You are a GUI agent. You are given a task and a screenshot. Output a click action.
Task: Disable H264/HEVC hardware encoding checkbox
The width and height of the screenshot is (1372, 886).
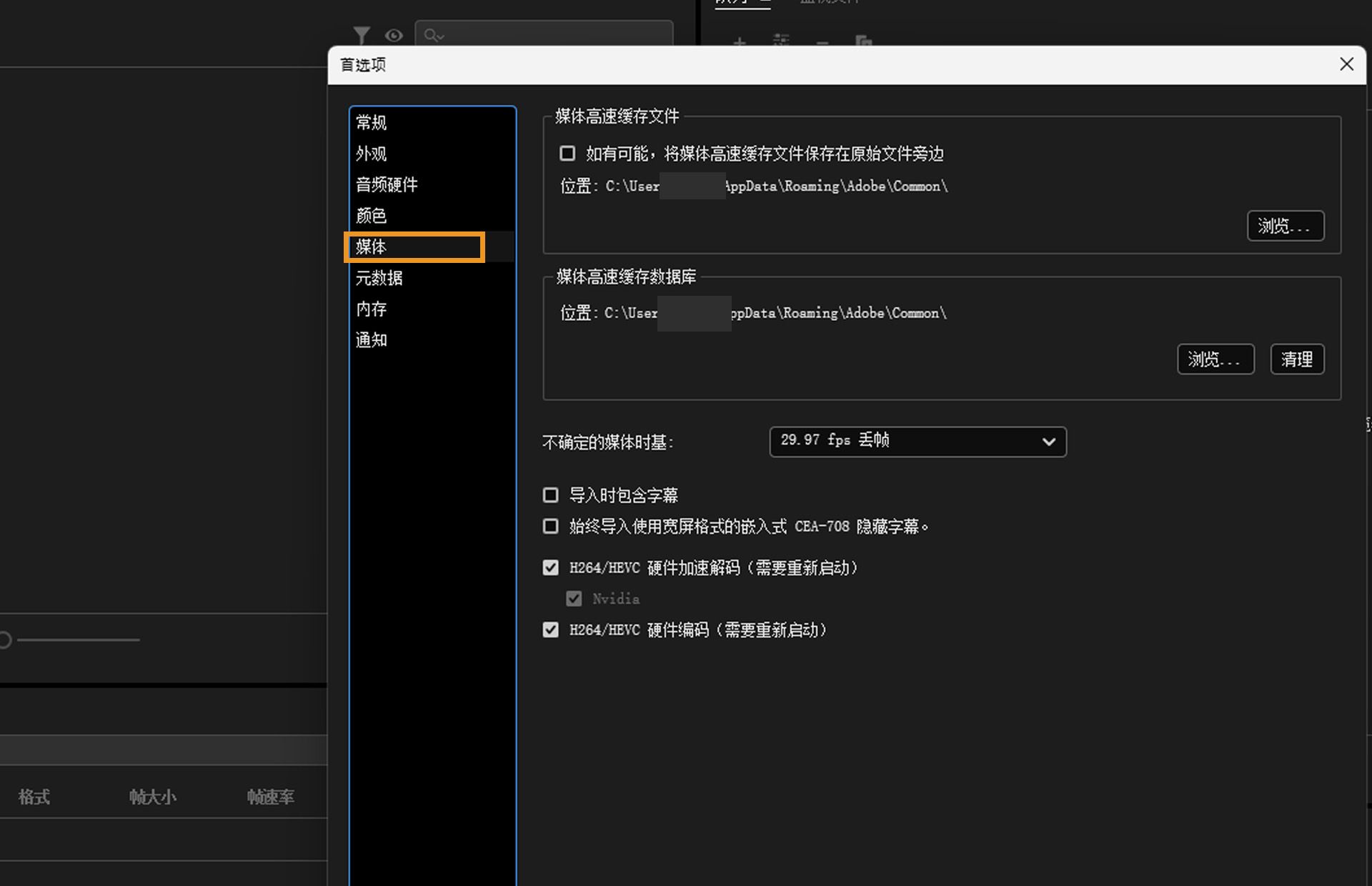tap(550, 629)
